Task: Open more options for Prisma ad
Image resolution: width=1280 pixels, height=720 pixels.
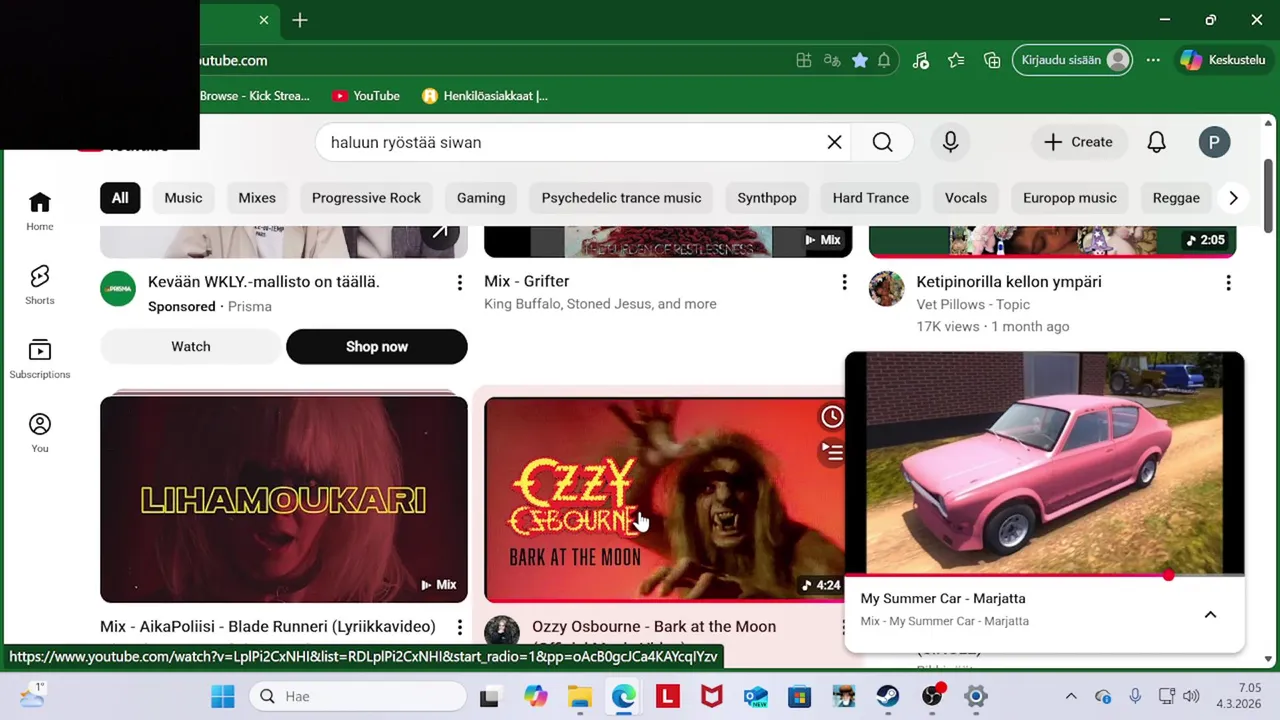Action: pyautogui.click(x=460, y=283)
